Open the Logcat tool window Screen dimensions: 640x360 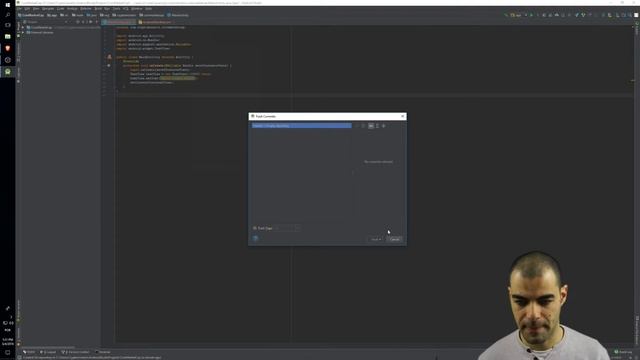48,352
